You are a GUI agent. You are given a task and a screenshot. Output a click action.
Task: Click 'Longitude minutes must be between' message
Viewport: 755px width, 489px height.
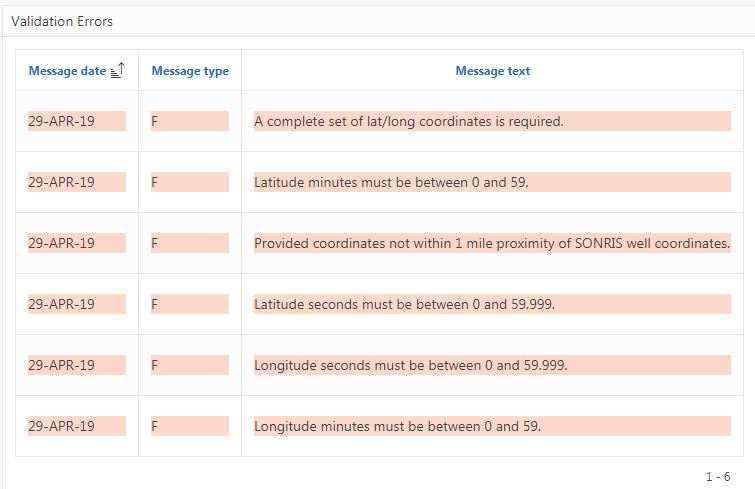[x=397, y=426]
